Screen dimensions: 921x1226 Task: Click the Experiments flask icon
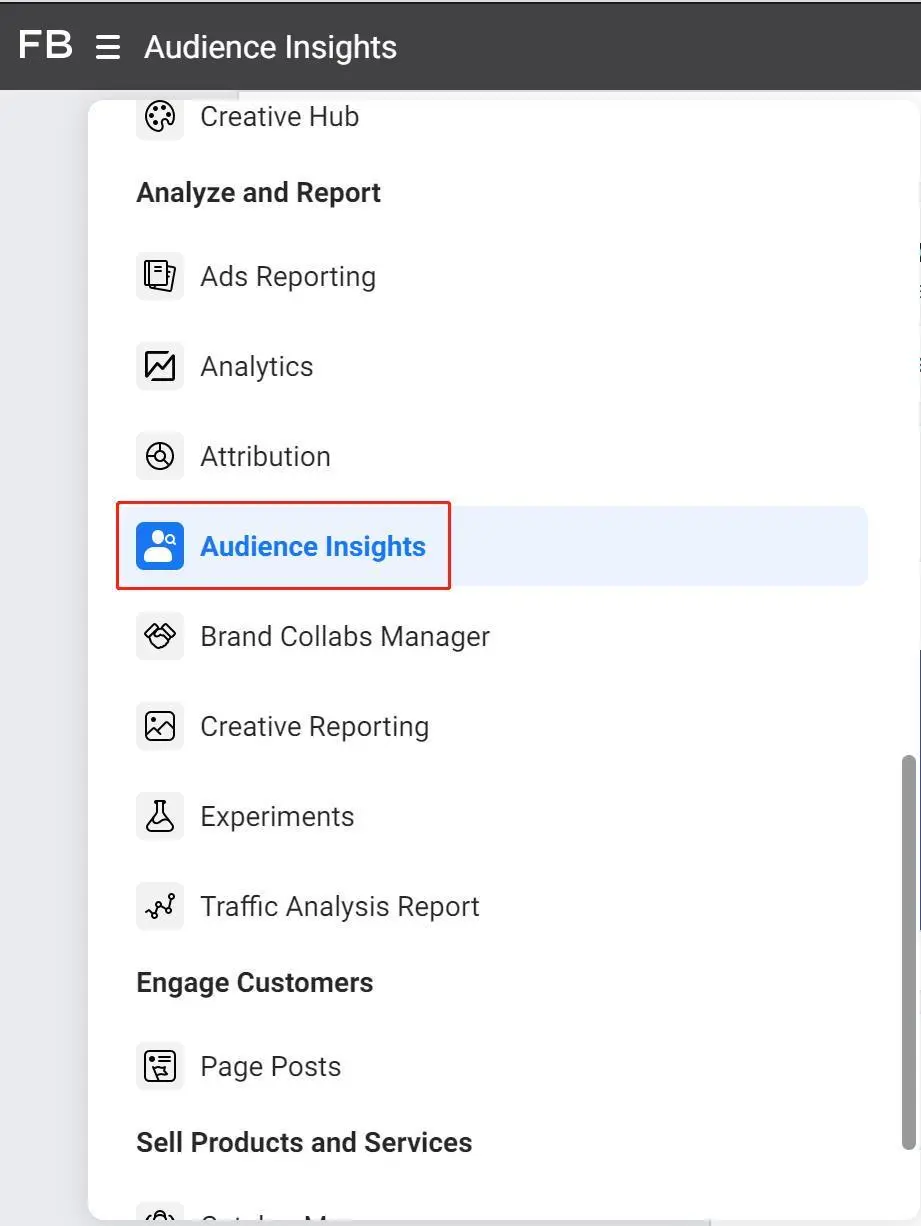(160, 816)
